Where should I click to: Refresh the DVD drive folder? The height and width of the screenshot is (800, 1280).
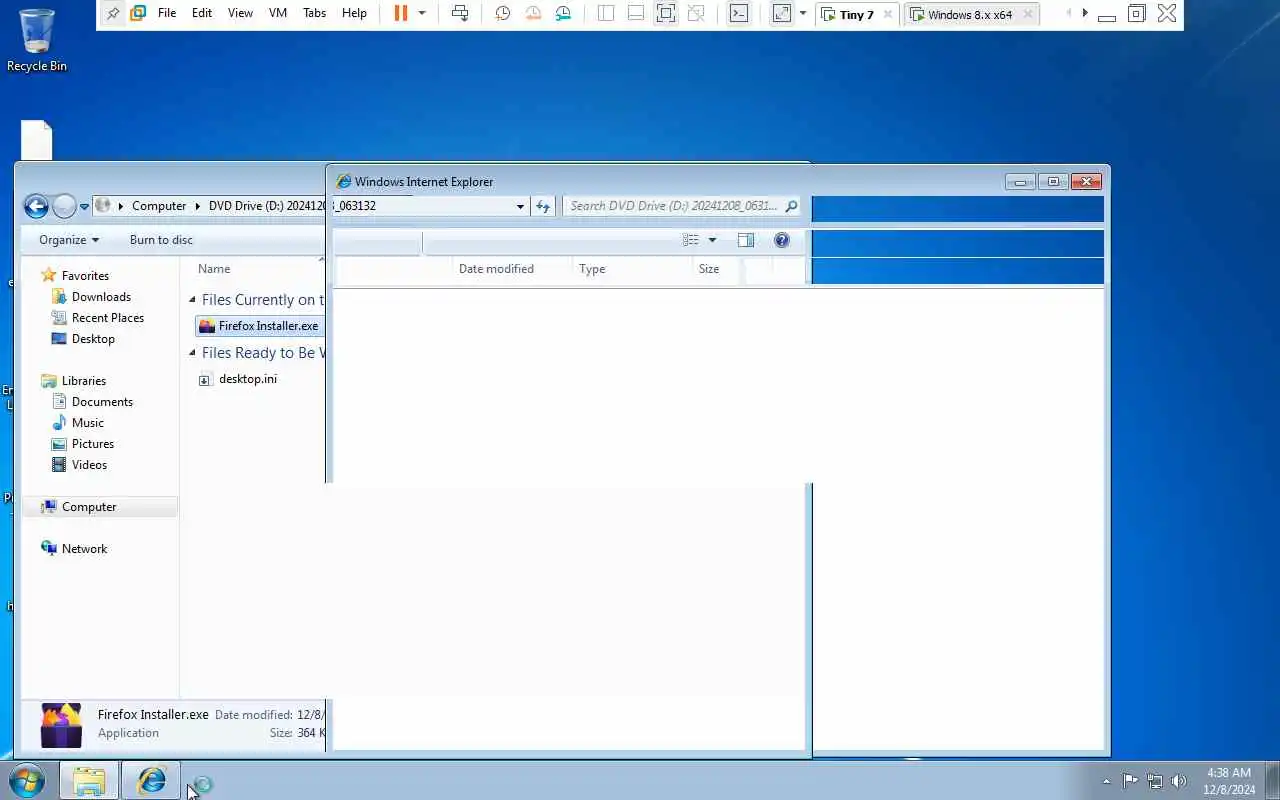(x=543, y=206)
